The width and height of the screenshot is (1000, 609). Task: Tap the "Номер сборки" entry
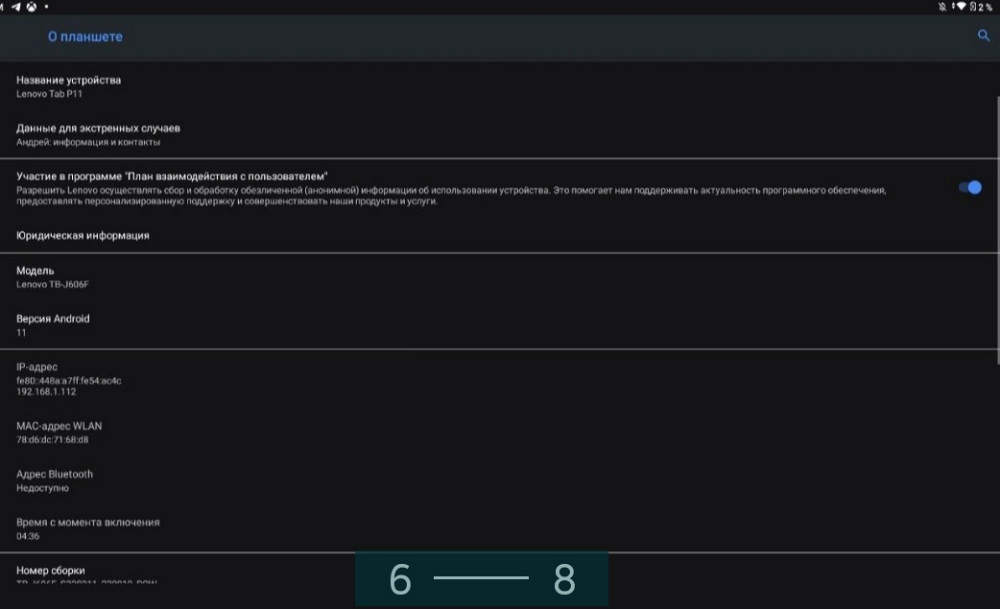tap(50, 572)
